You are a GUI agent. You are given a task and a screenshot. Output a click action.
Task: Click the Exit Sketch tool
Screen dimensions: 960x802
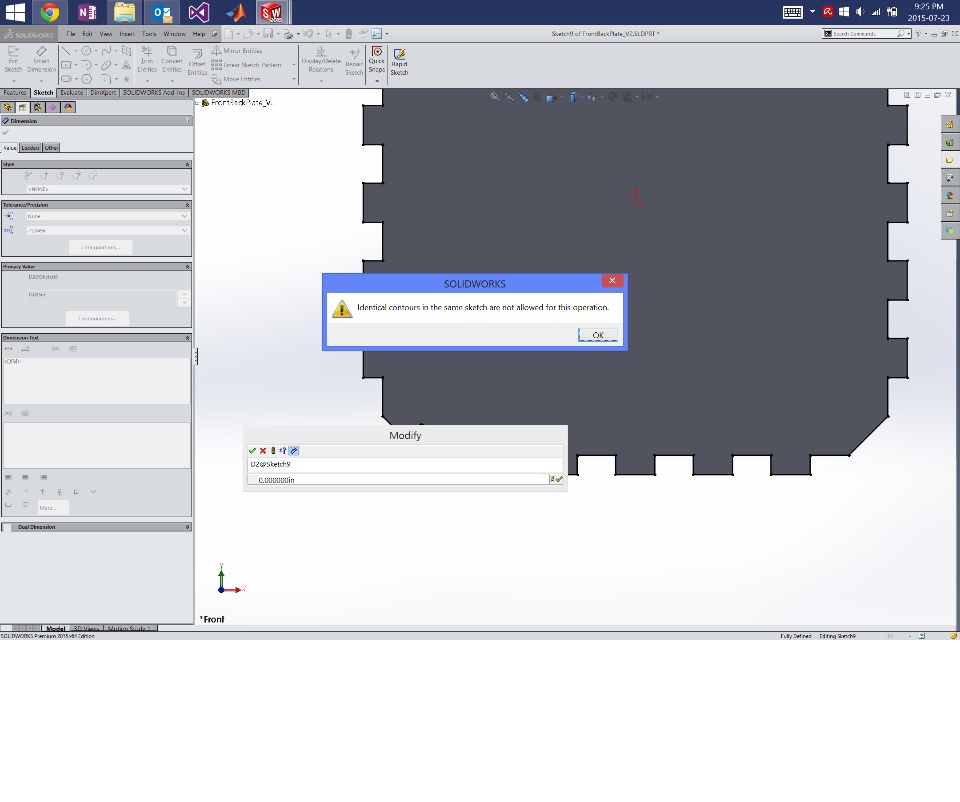coord(13,60)
